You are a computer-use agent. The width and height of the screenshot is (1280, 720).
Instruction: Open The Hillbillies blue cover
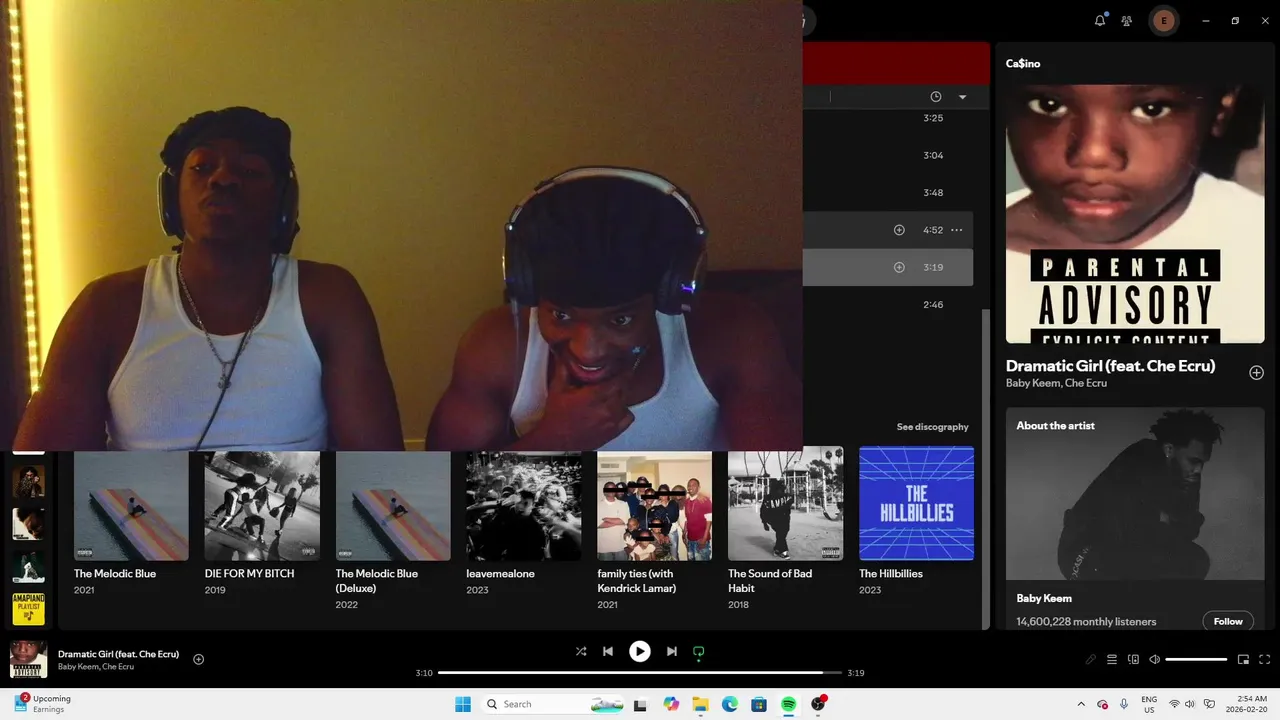pos(917,503)
